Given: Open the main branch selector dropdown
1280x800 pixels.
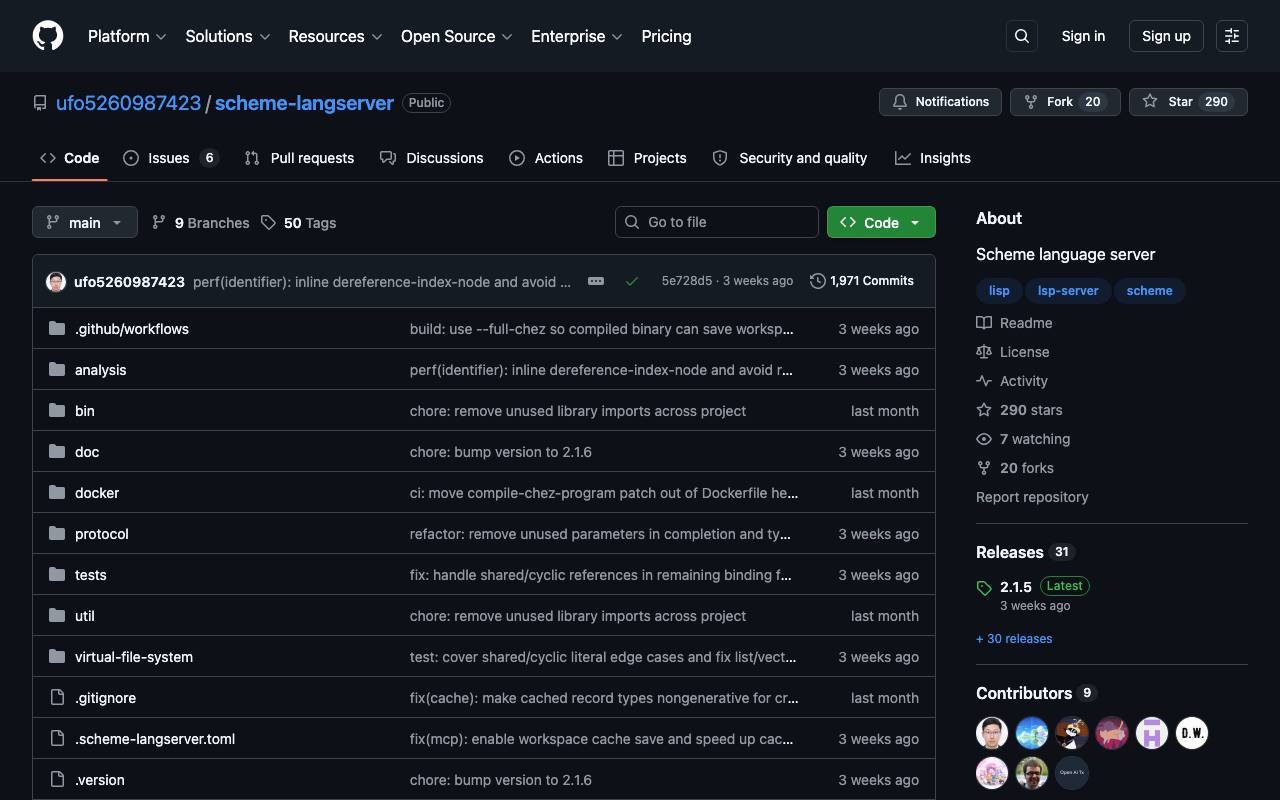Looking at the screenshot, I should coord(84,222).
